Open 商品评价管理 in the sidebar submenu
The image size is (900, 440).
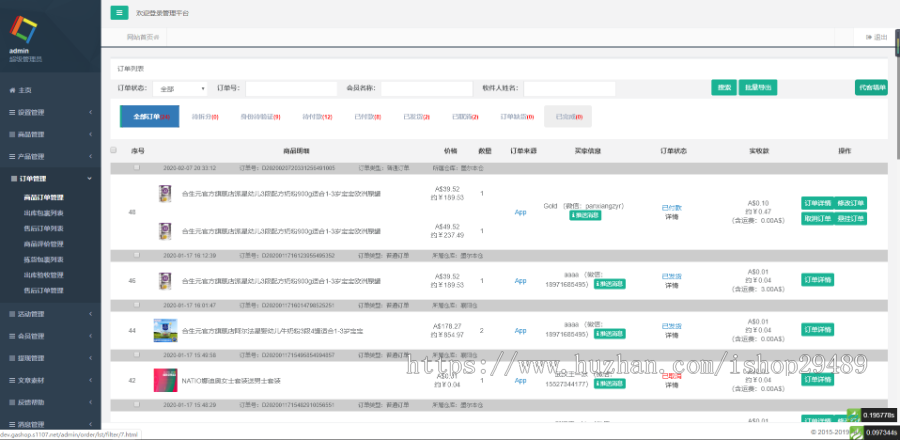44,244
